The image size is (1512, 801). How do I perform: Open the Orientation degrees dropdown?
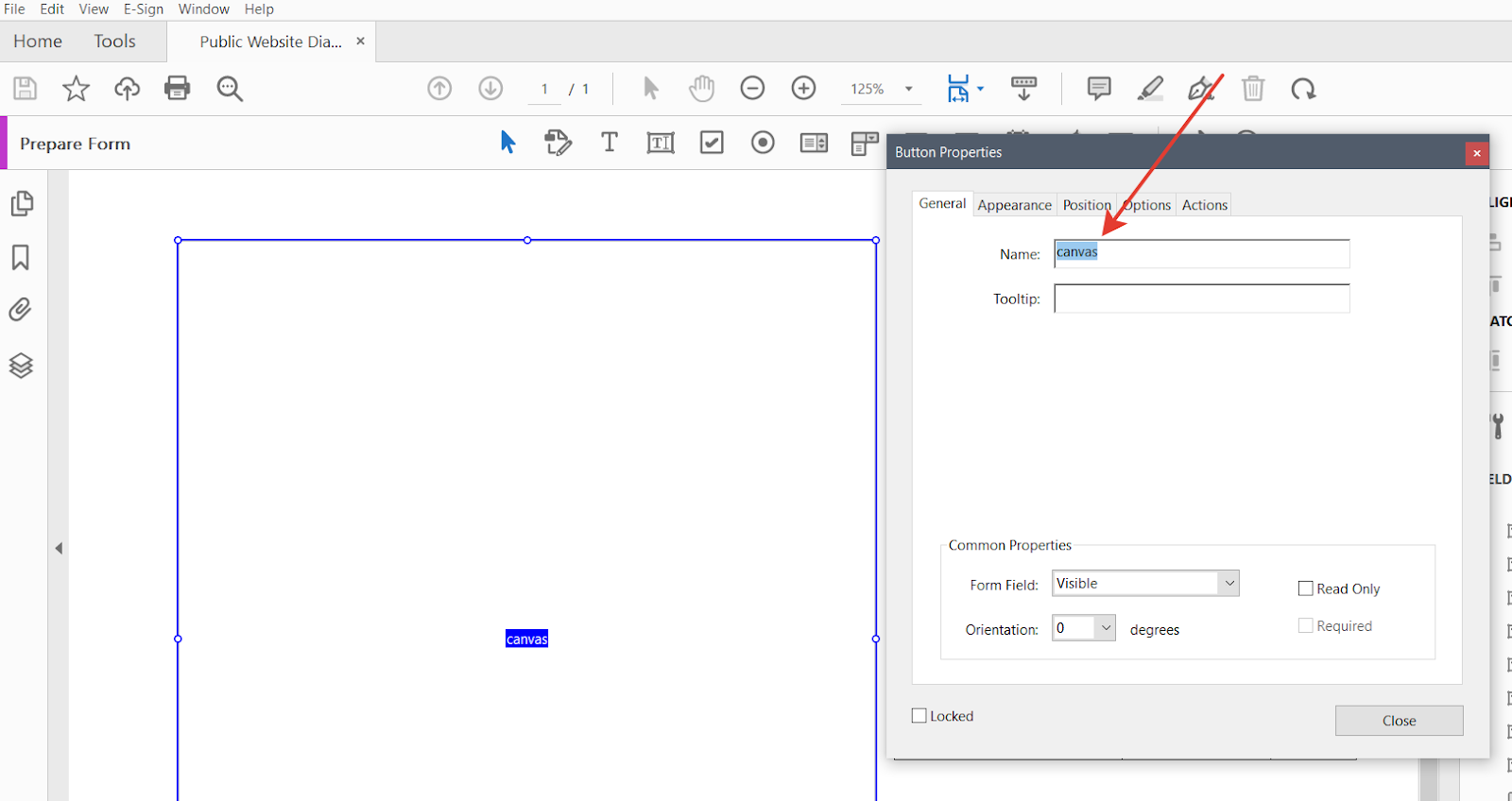pos(1105,628)
